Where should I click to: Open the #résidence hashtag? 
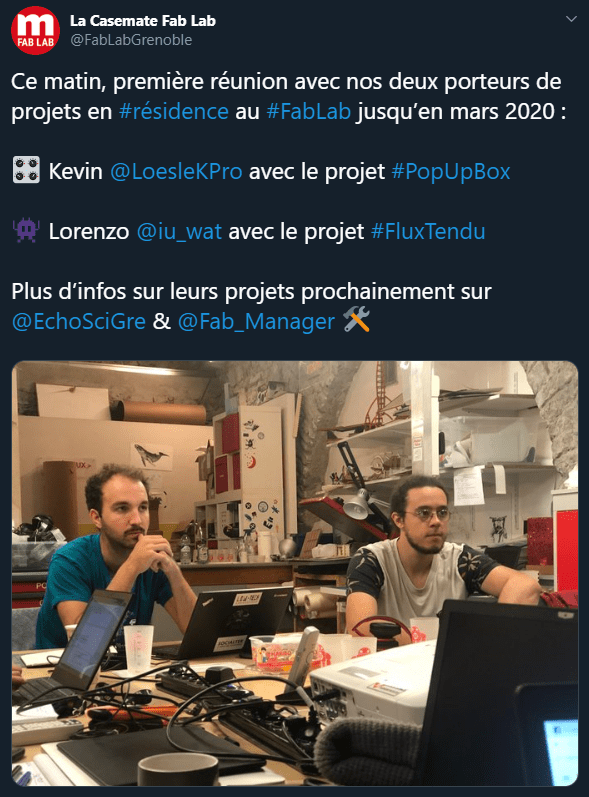(174, 111)
